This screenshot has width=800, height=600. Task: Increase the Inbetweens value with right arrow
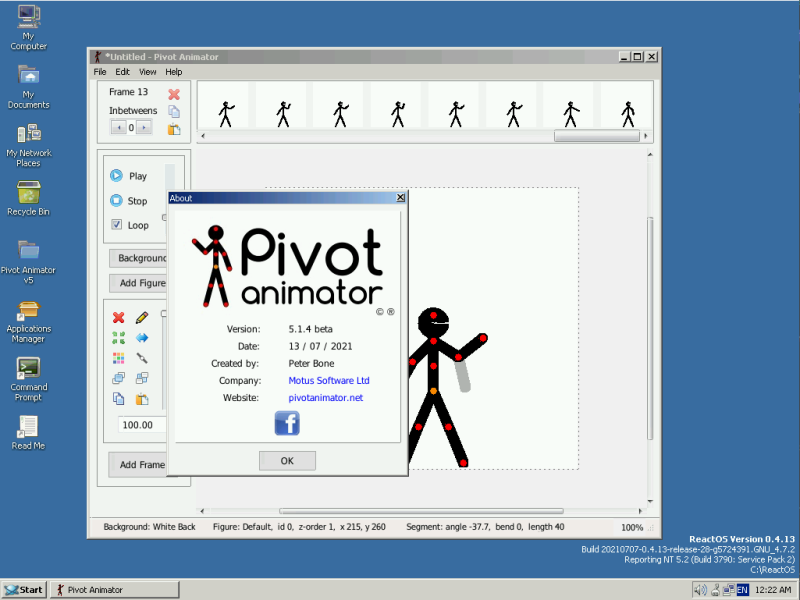tap(144, 128)
